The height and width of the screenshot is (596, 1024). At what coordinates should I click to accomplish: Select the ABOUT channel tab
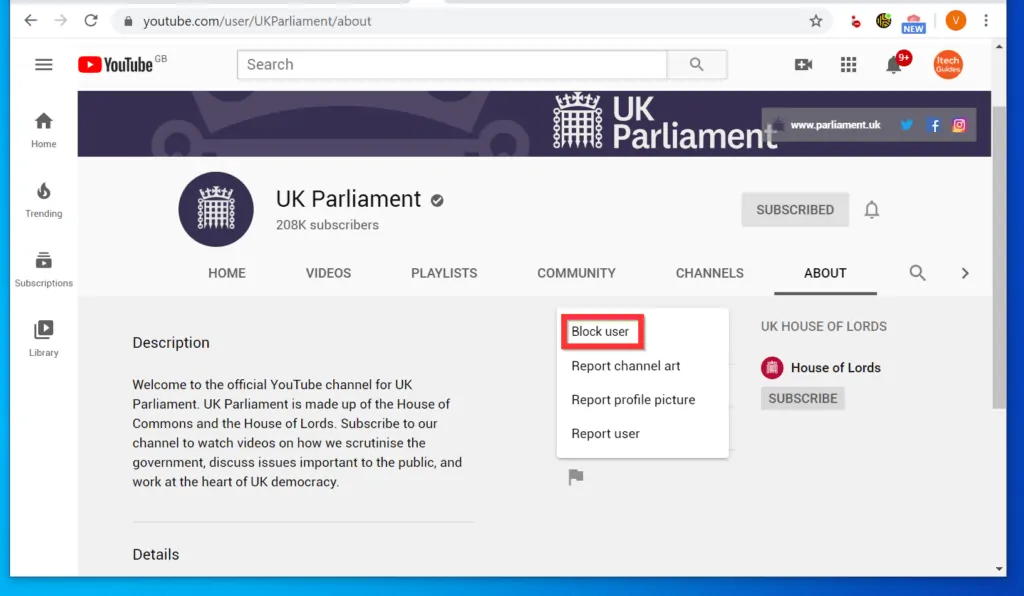pos(825,273)
